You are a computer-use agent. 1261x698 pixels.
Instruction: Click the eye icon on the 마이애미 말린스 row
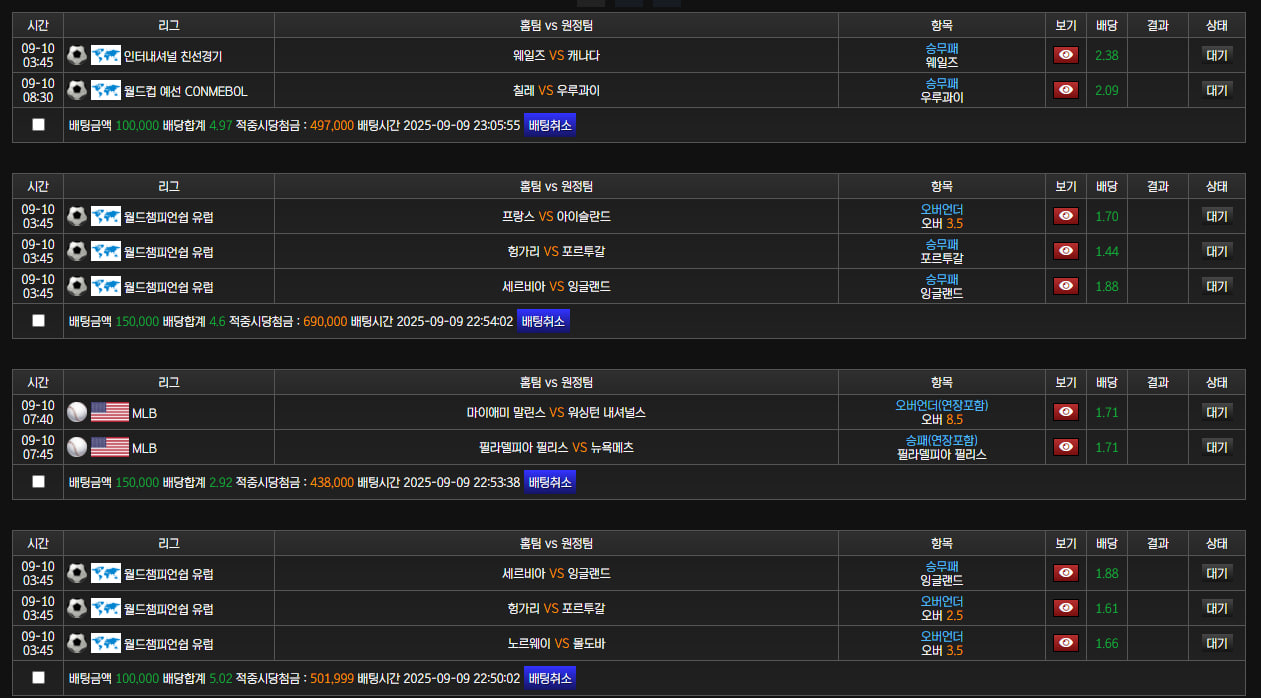click(1065, 411)
